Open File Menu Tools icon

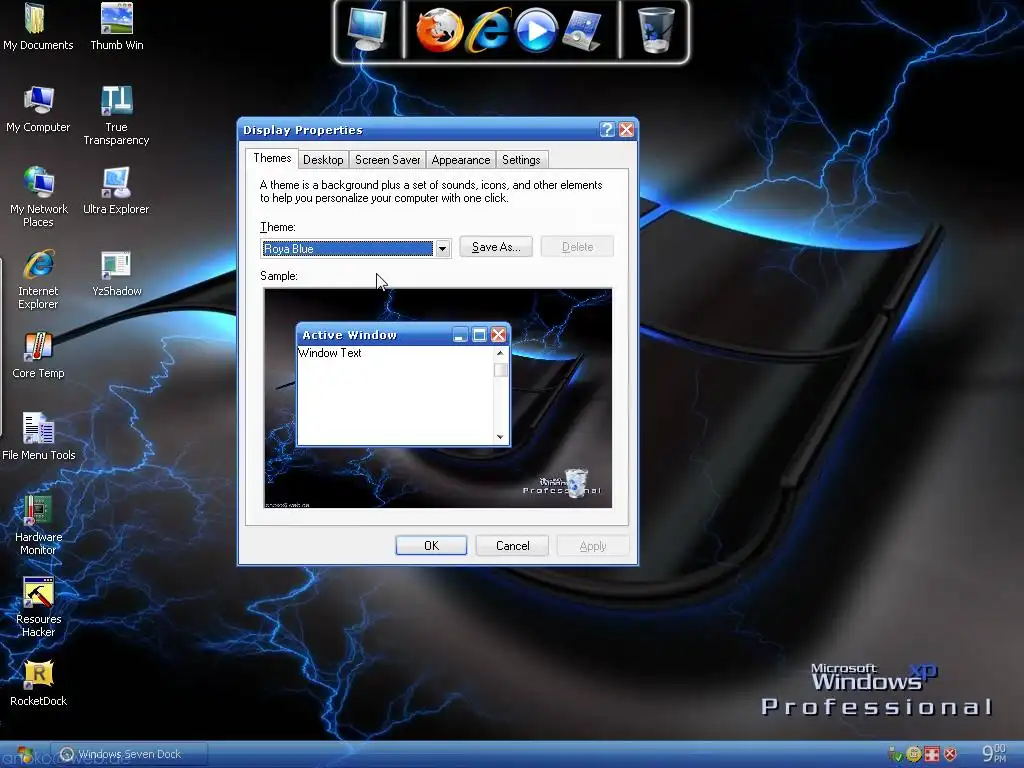pos(38,437)
